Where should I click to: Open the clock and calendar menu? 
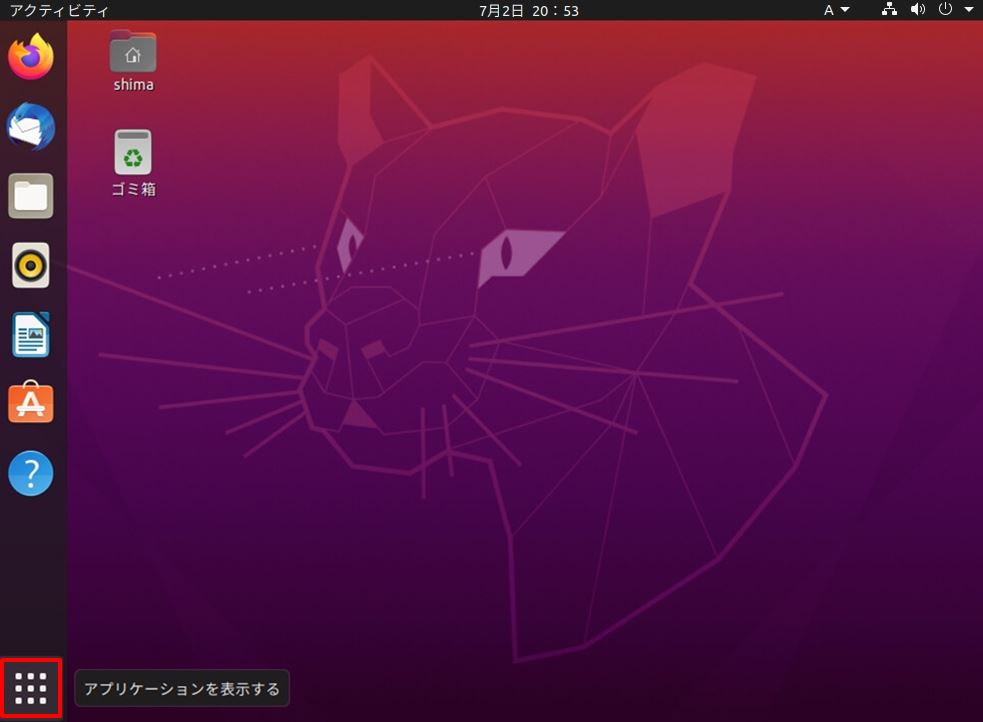[528, 11]
